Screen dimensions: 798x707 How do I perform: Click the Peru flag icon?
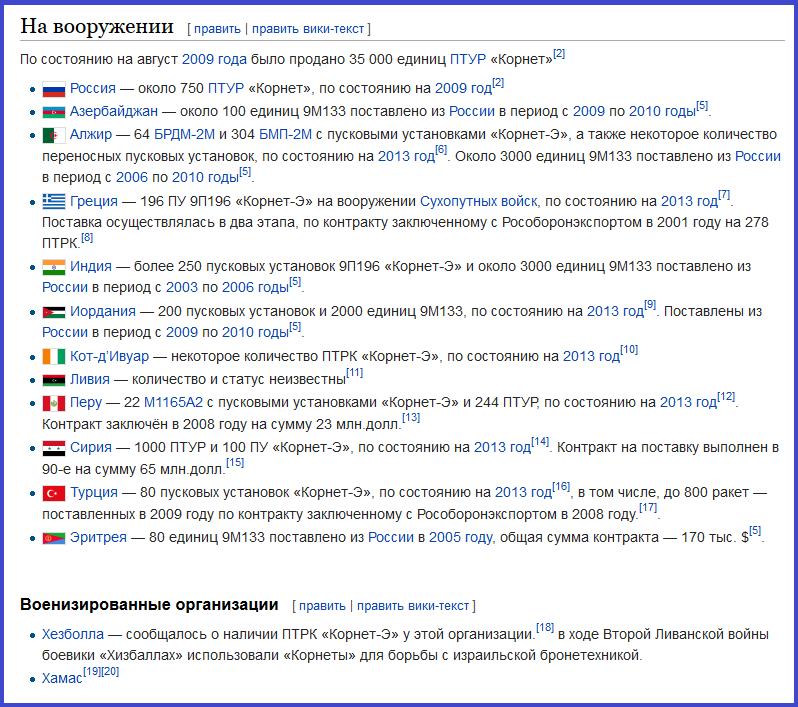[53, 403]
